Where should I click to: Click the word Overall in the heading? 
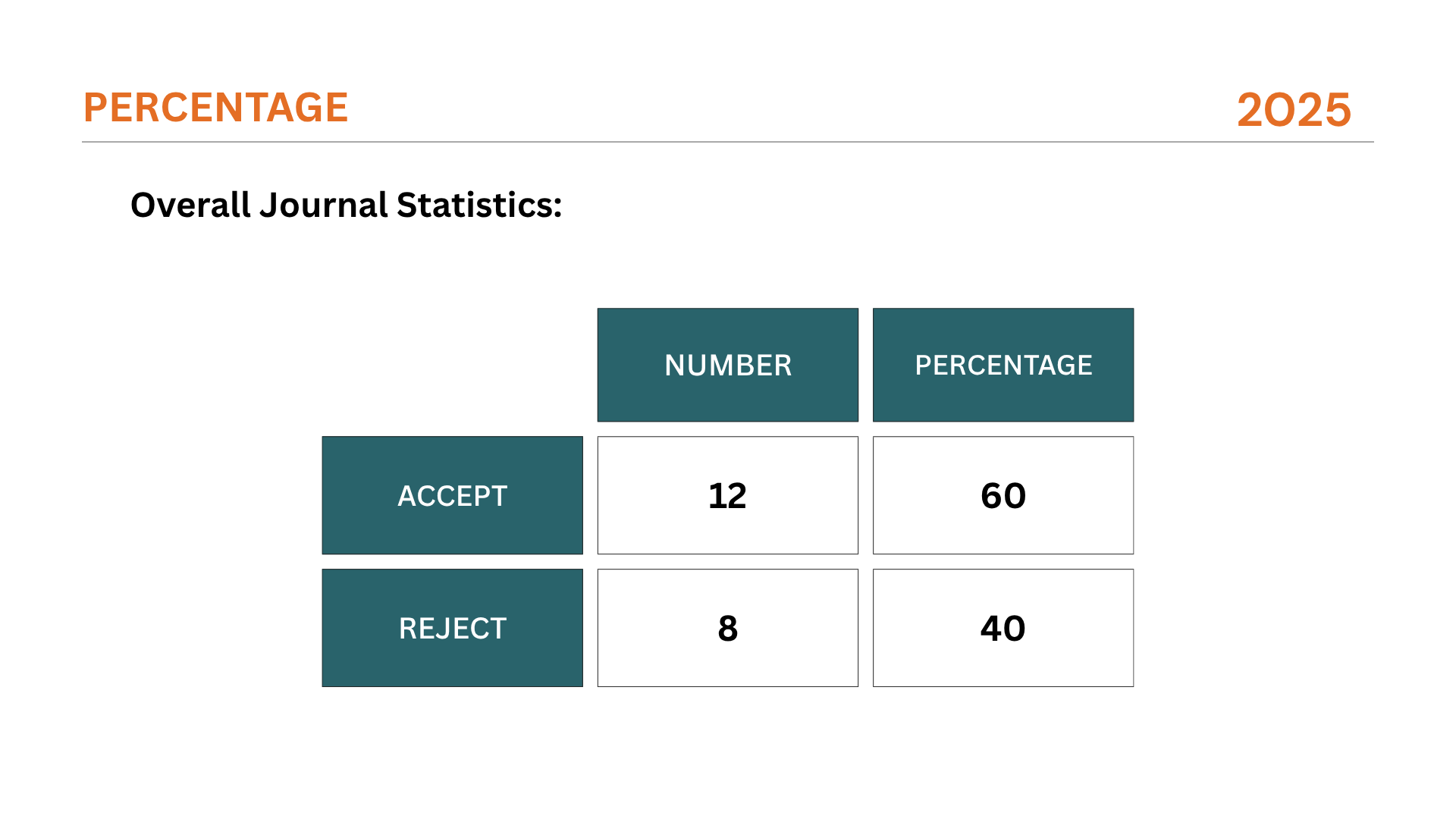click(x=190, y=205)
